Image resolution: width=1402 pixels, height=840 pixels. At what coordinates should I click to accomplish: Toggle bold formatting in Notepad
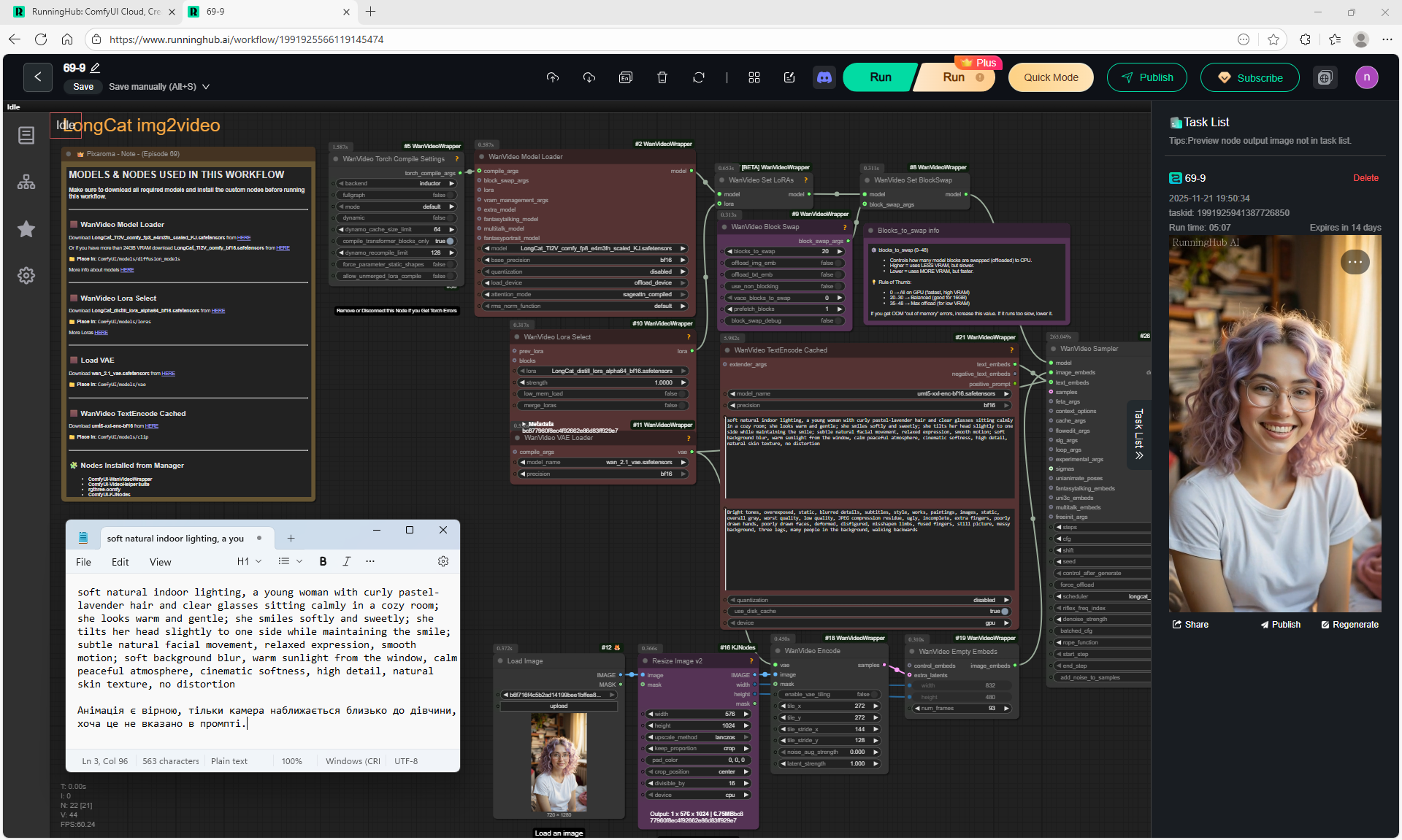(x=323, y=561)
